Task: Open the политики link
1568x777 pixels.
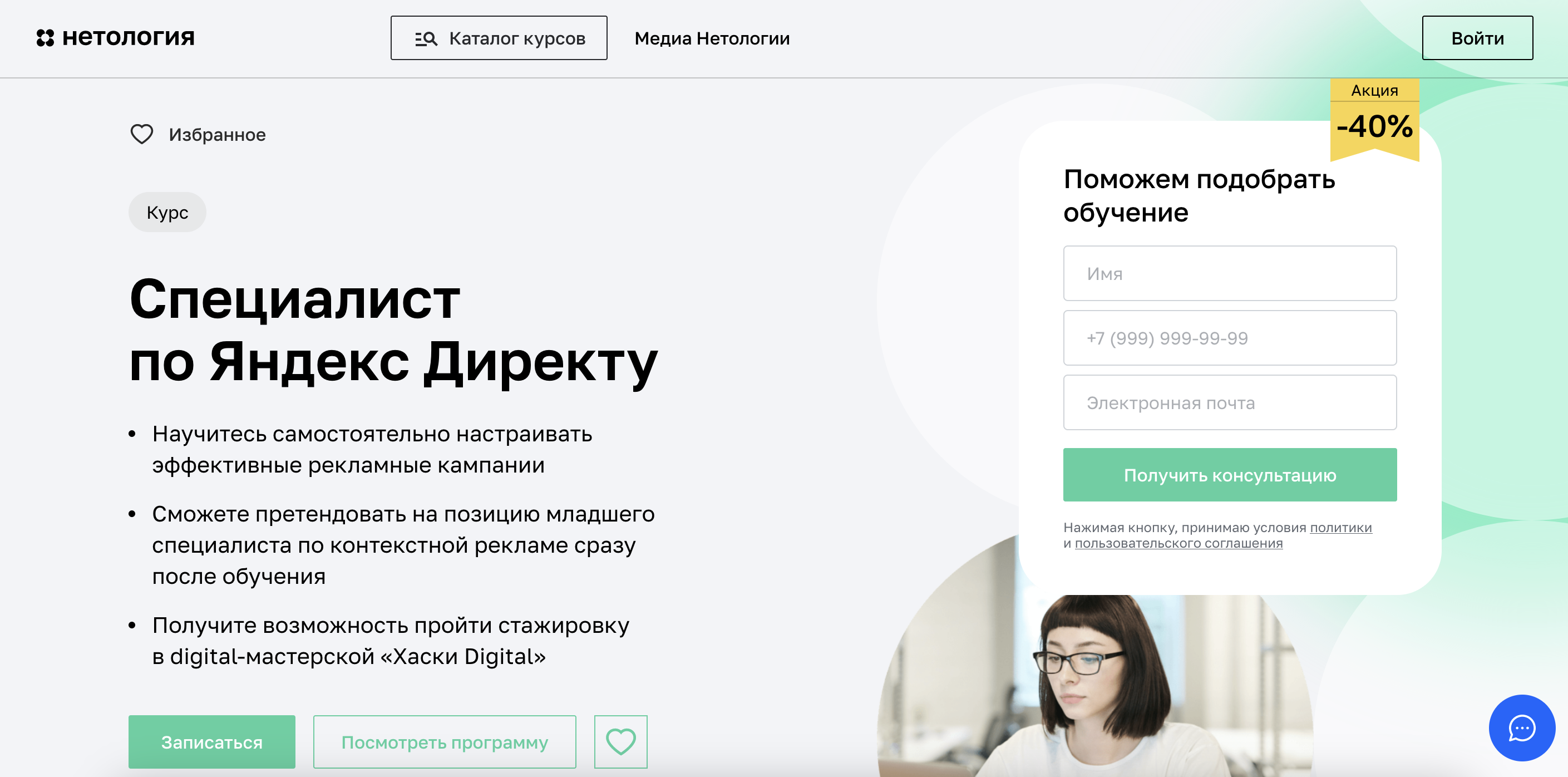Action: tap(1340, 527)
